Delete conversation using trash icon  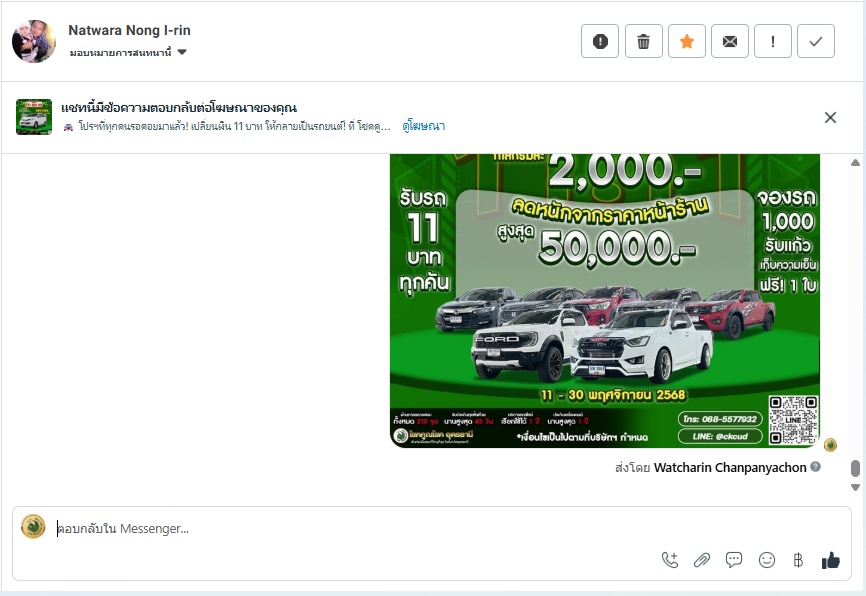pyautogui.click(x=643, y=41)
